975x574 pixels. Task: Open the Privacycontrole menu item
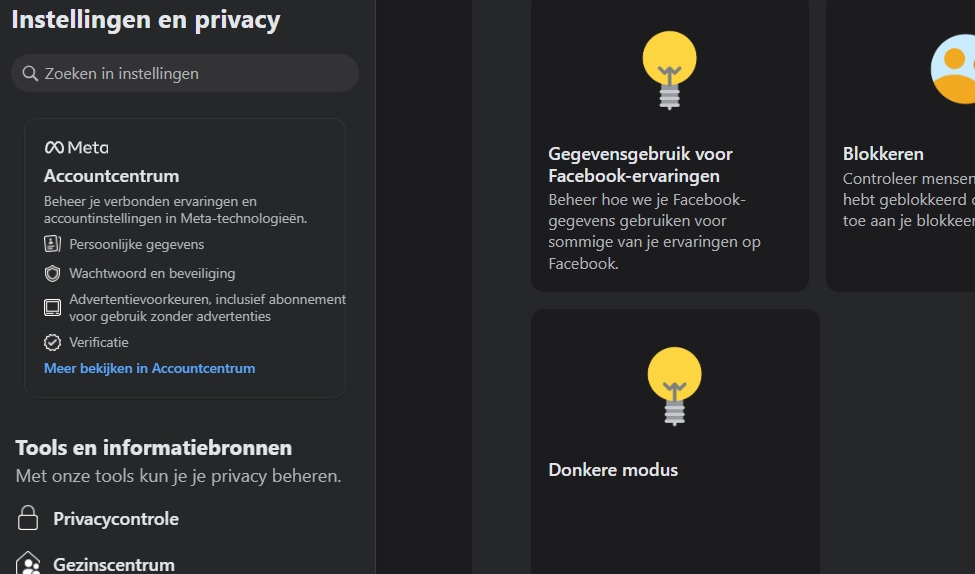click(x=116, y=519)
